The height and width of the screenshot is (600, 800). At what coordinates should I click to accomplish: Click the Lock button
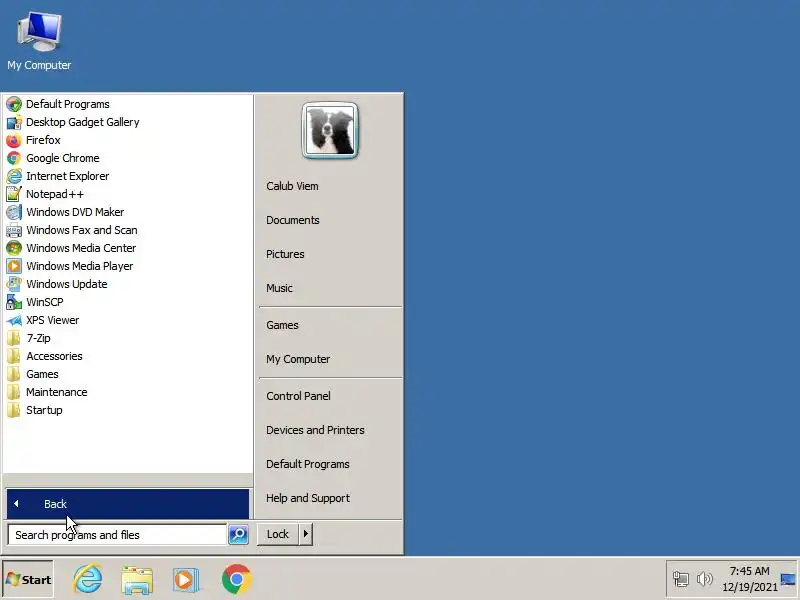tap(278, 534)
